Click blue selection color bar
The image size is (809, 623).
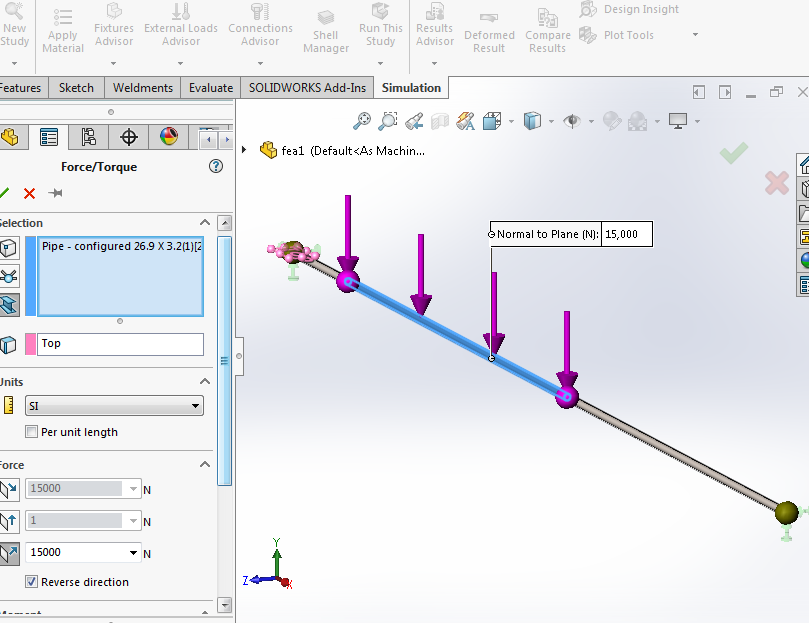30,276
